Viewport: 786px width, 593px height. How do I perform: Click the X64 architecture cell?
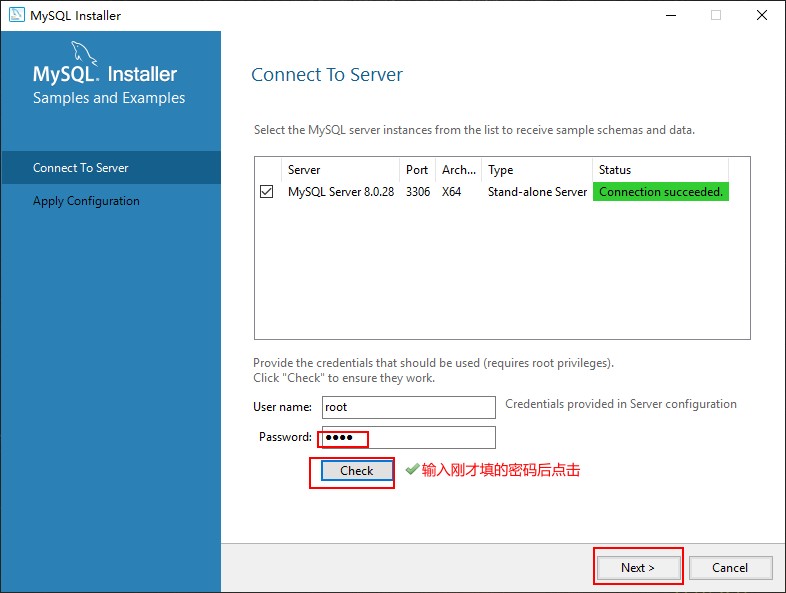click(x=451, y=192)
